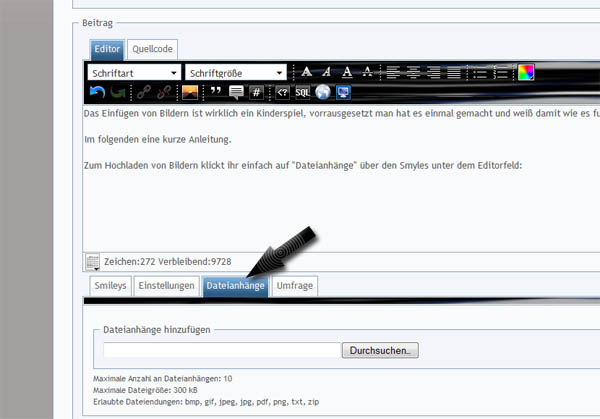
Task: Click the SQL code icon
Action: (302, 92)
